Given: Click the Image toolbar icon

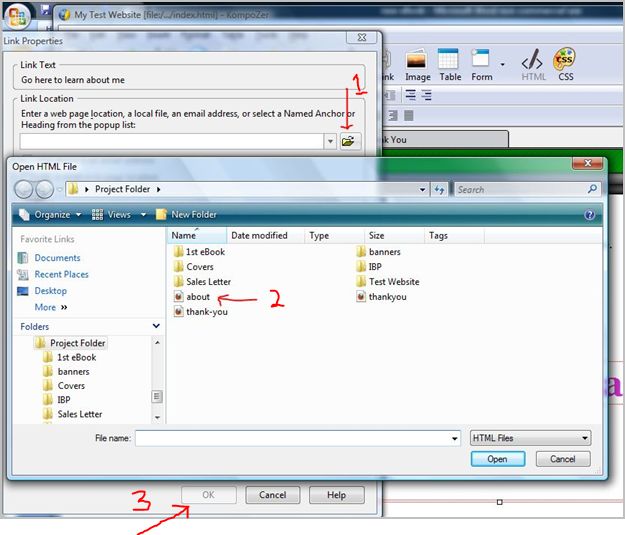Looking at the screenshot, I should tap(417, 64).
